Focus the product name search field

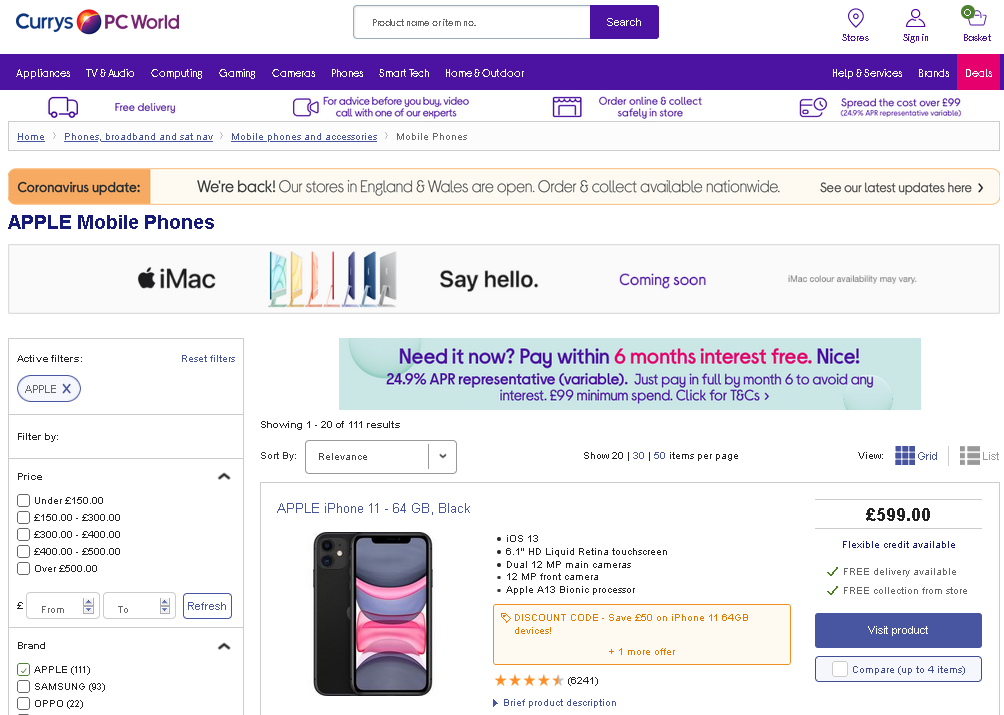click(x=472, y=22)
